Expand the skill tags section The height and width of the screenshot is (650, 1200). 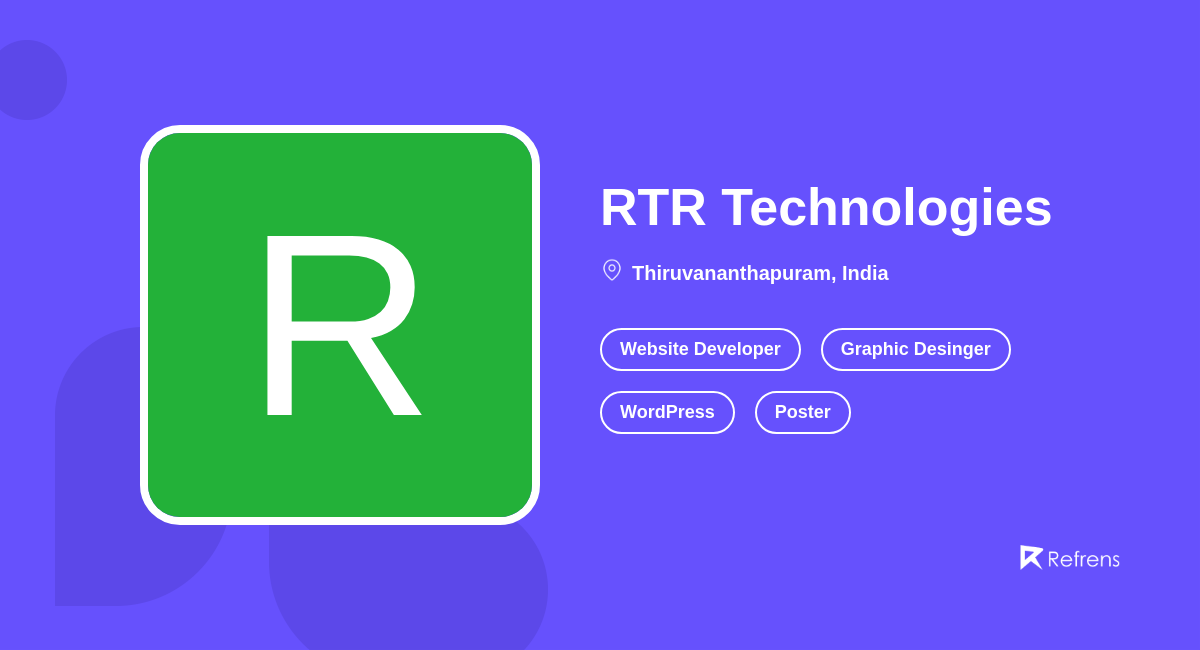click(x=805, y=380)
